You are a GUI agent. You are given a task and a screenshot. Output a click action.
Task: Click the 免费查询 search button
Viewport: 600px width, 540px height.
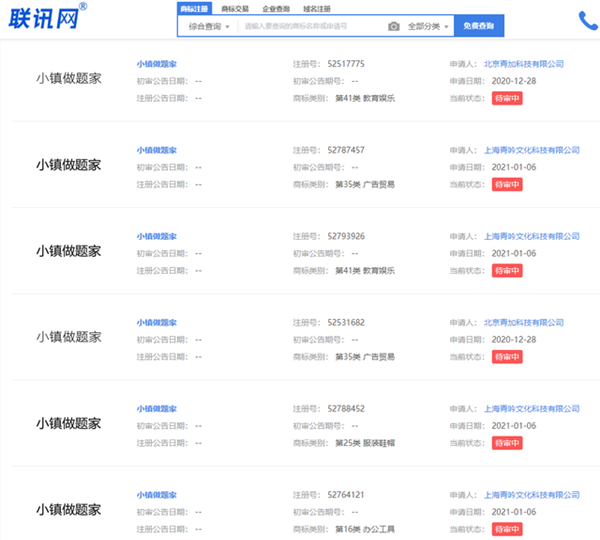(x=479, y=26)
